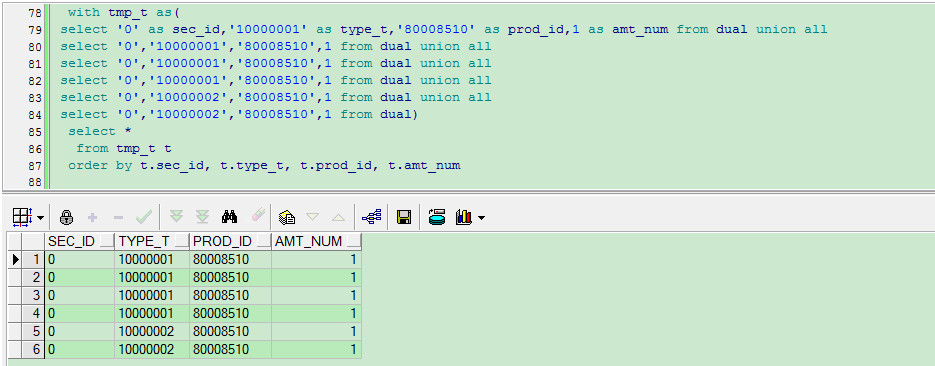Click TYPE_T cell 10000002 in row 6
This screenshot has width=935, height=366.
[152, 349]
